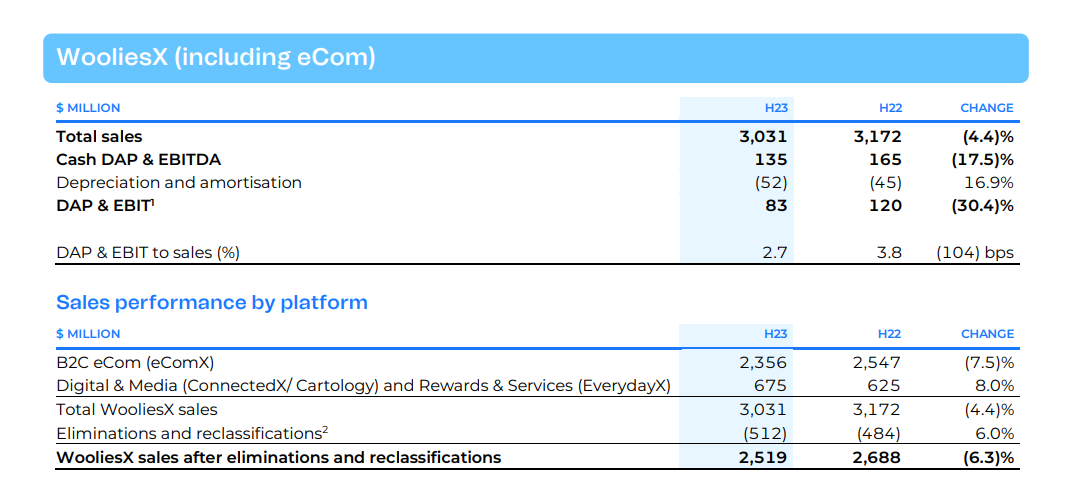Click the (30.4)% DAP & EBIT change value
The height and width of the screenshot is (490, 1077).
click(980, 205)
